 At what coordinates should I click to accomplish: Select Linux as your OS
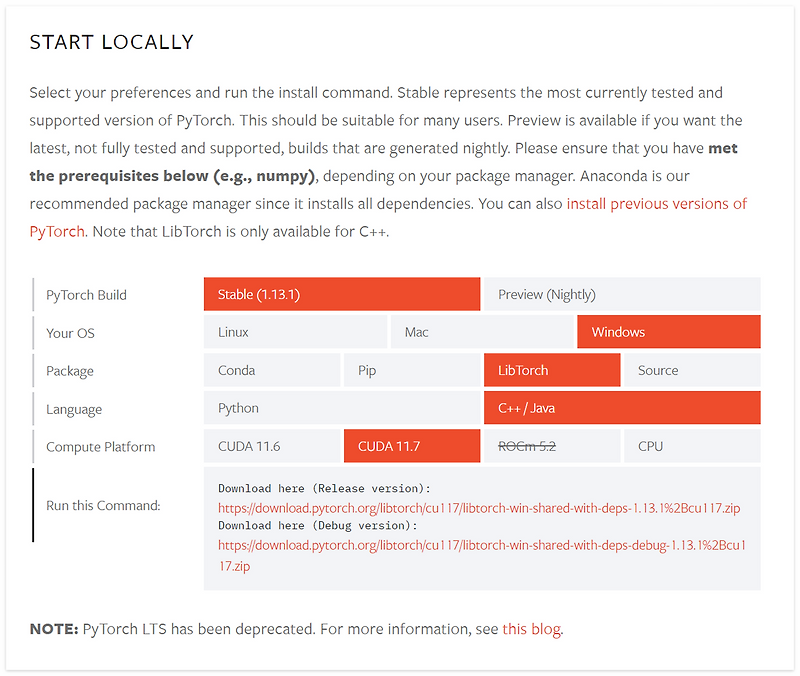[295, 332]
